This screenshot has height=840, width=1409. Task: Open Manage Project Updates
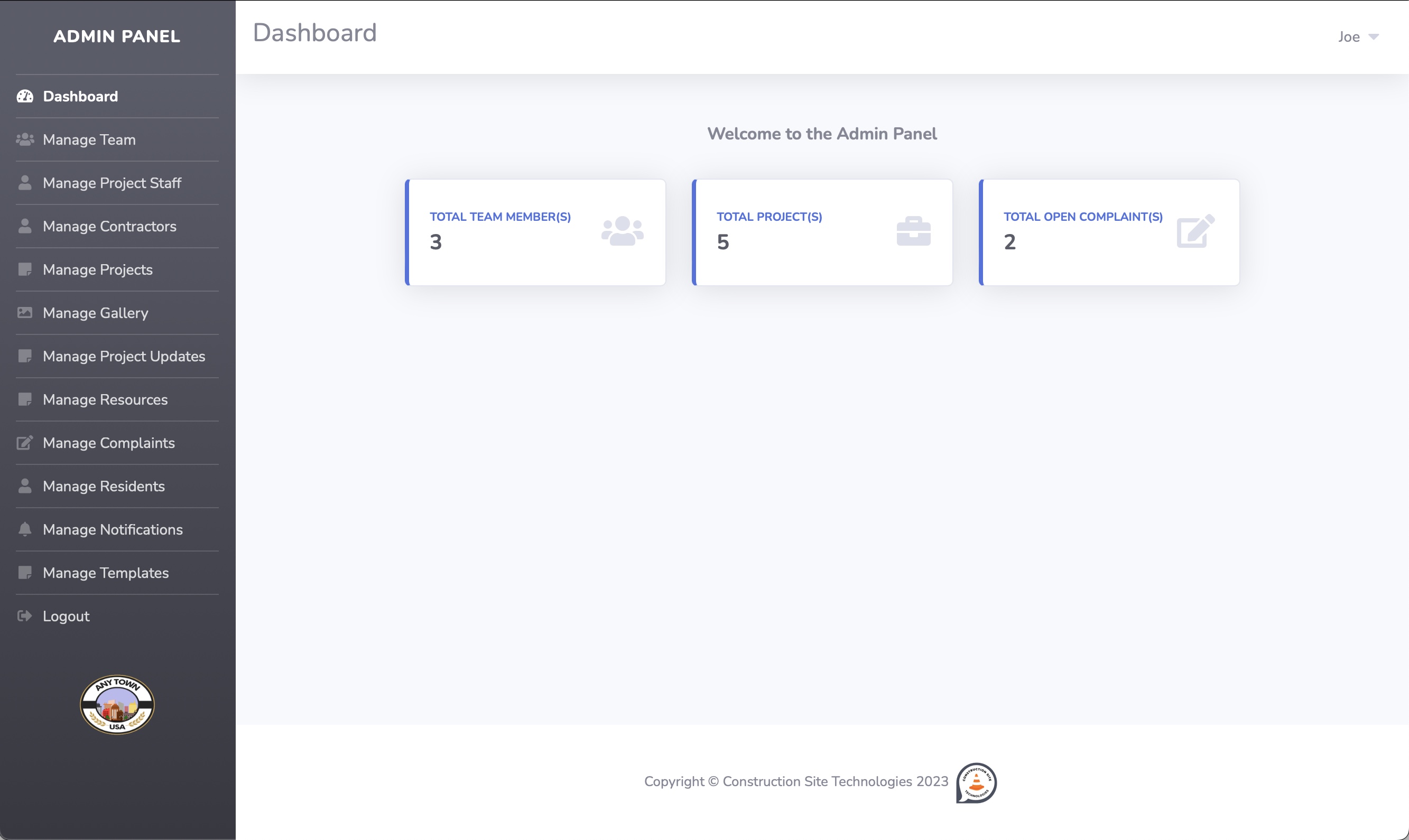coord(117,356)
